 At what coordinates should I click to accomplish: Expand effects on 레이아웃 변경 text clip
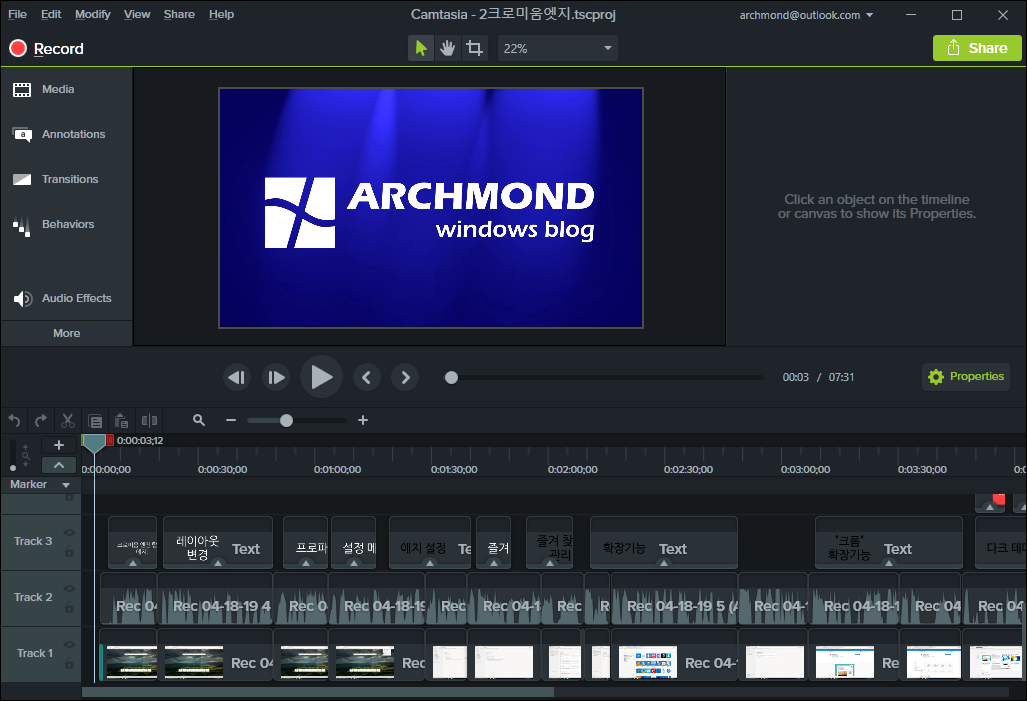pos(218,563)
